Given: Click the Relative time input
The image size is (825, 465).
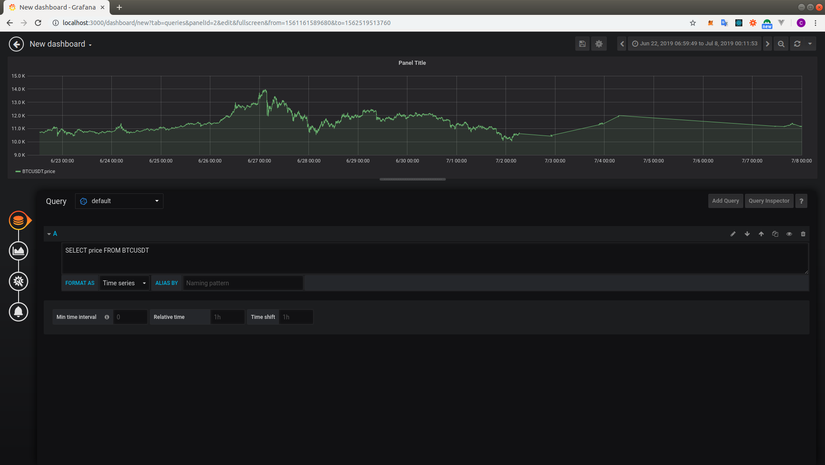Looking at the screenshot, I should click(227, 317).
